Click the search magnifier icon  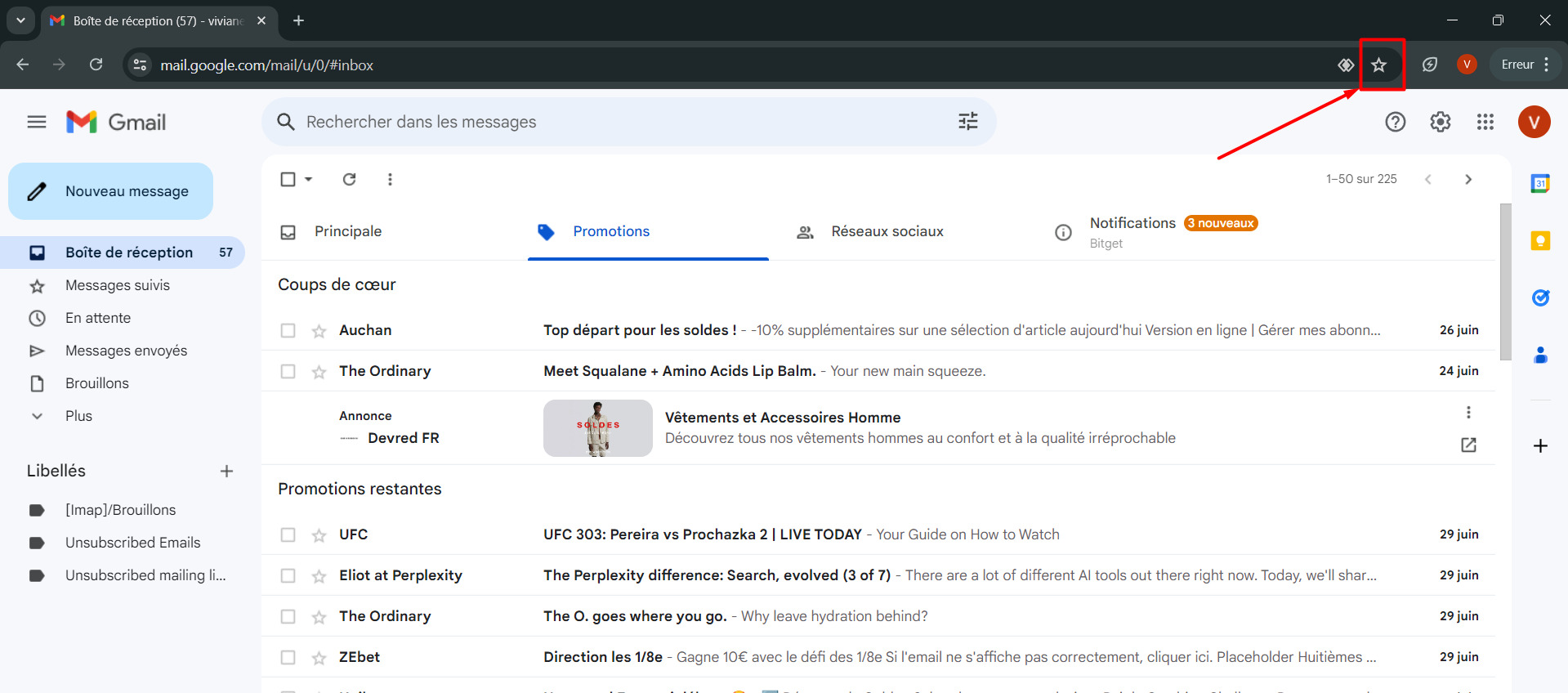[285, 122]
